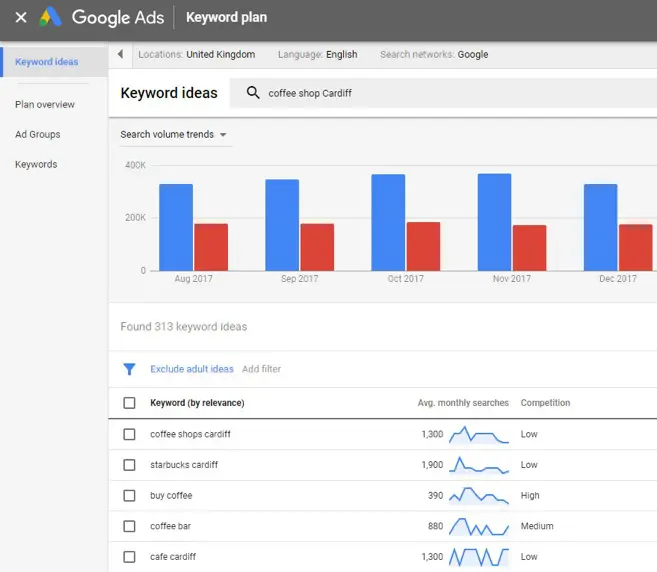Click trend sparkline for coffee shops cardiff
Screen dimensions: 657x572
[479, 435]
